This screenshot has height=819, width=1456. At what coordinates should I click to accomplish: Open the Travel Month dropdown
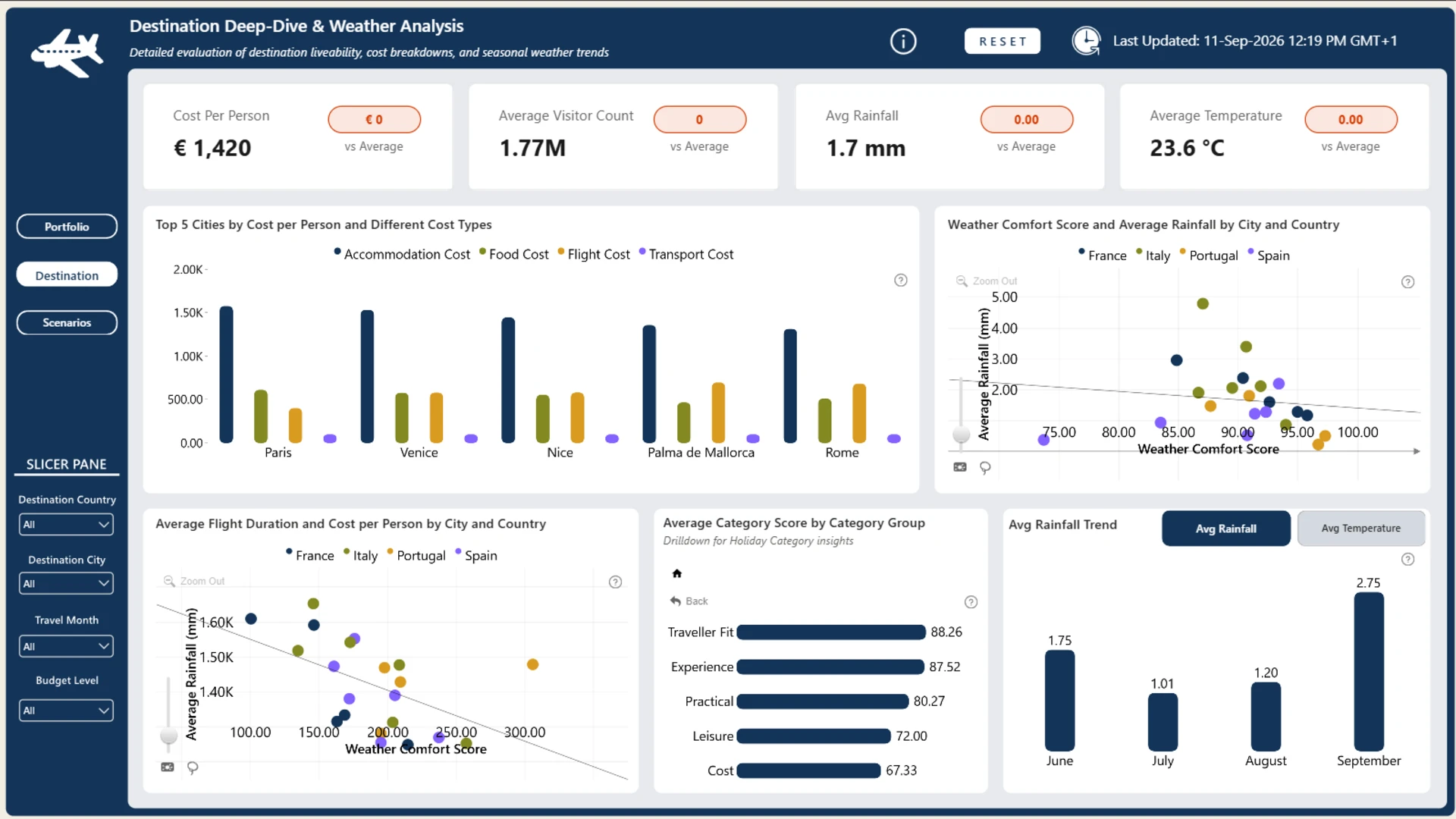tap(67, 647)
